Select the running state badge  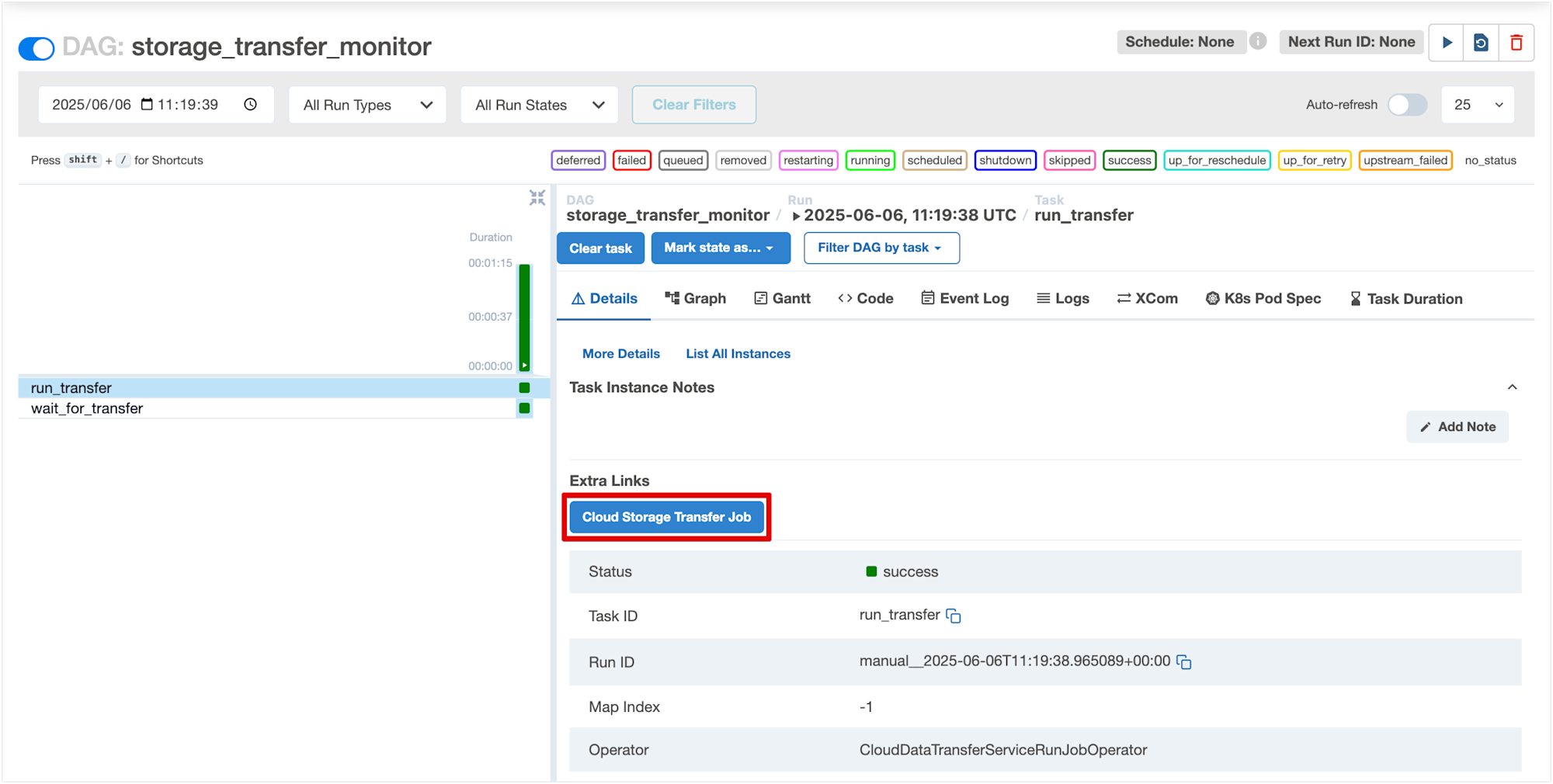coord(870,161)
